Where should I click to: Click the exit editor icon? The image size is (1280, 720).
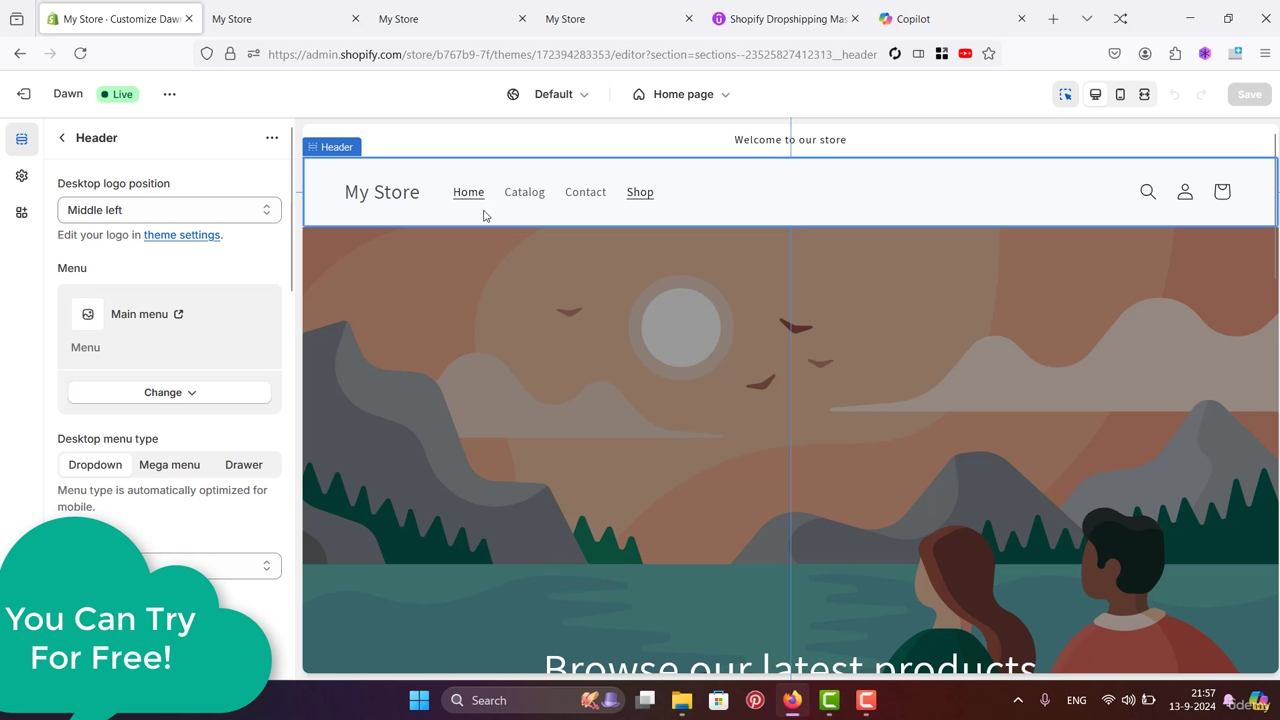tap(24, 94)
